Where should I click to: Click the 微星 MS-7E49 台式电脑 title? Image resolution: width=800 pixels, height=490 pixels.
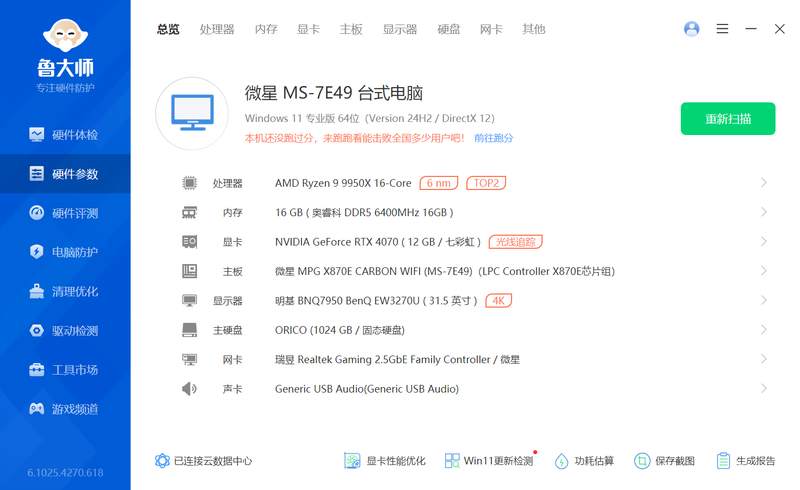tap(334, 93)
